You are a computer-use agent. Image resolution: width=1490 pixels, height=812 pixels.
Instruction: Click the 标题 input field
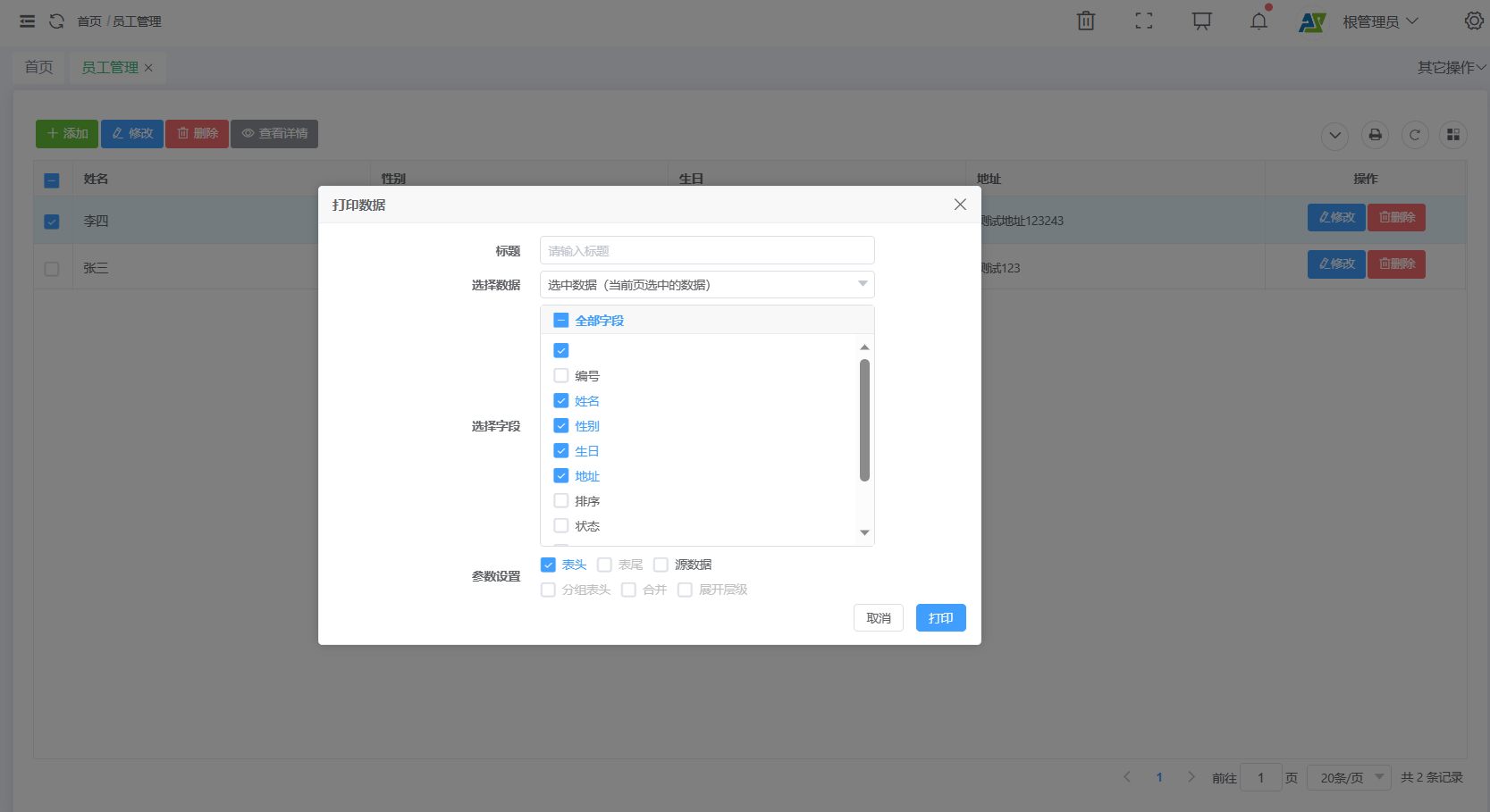coord(707,251)
